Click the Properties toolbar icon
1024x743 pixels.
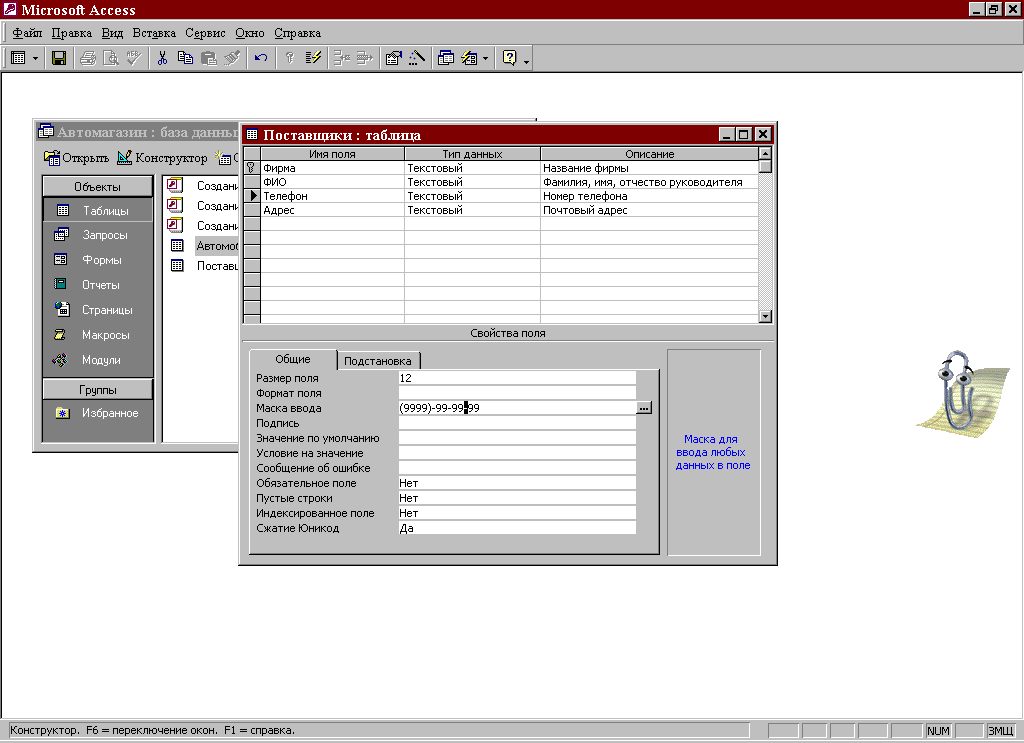pos(393,58)
